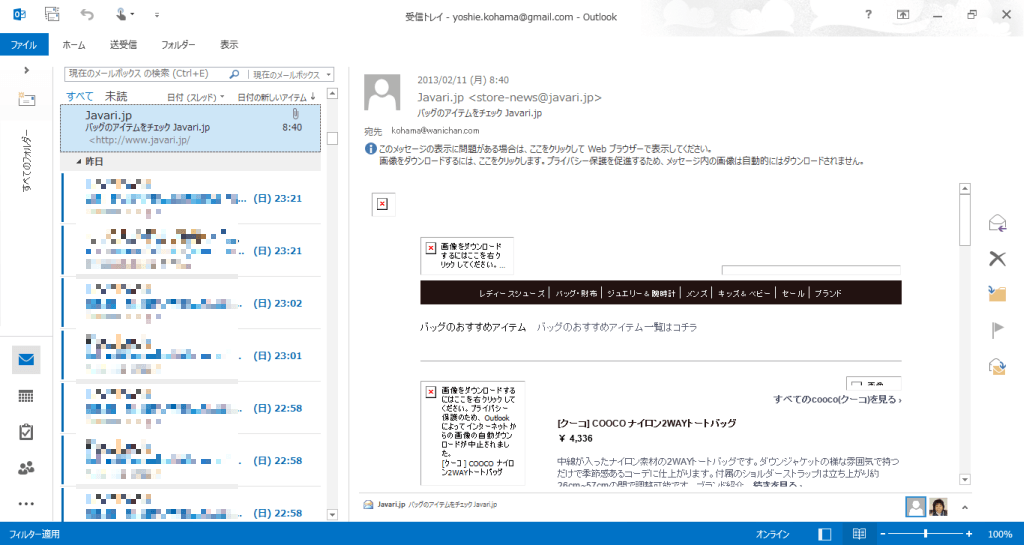
Task: Switch to Calendar view in navigation bar
Action: pyautogui.click(x=26, y=396)
